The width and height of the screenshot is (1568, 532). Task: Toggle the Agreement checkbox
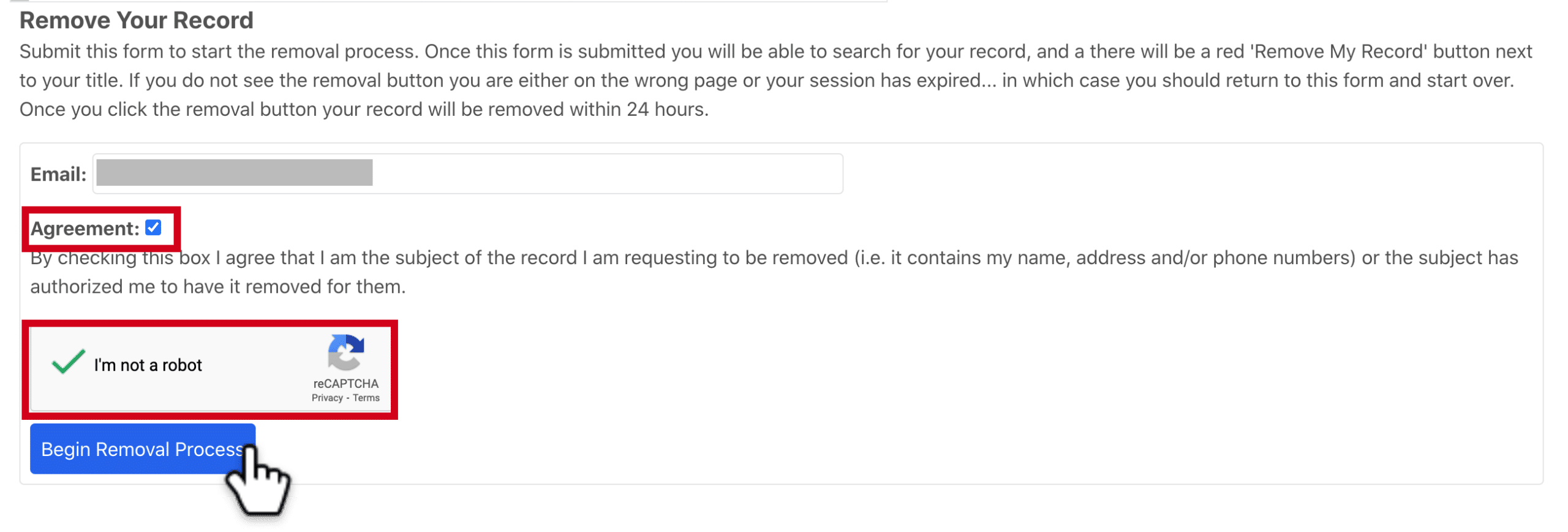[153, 228]
